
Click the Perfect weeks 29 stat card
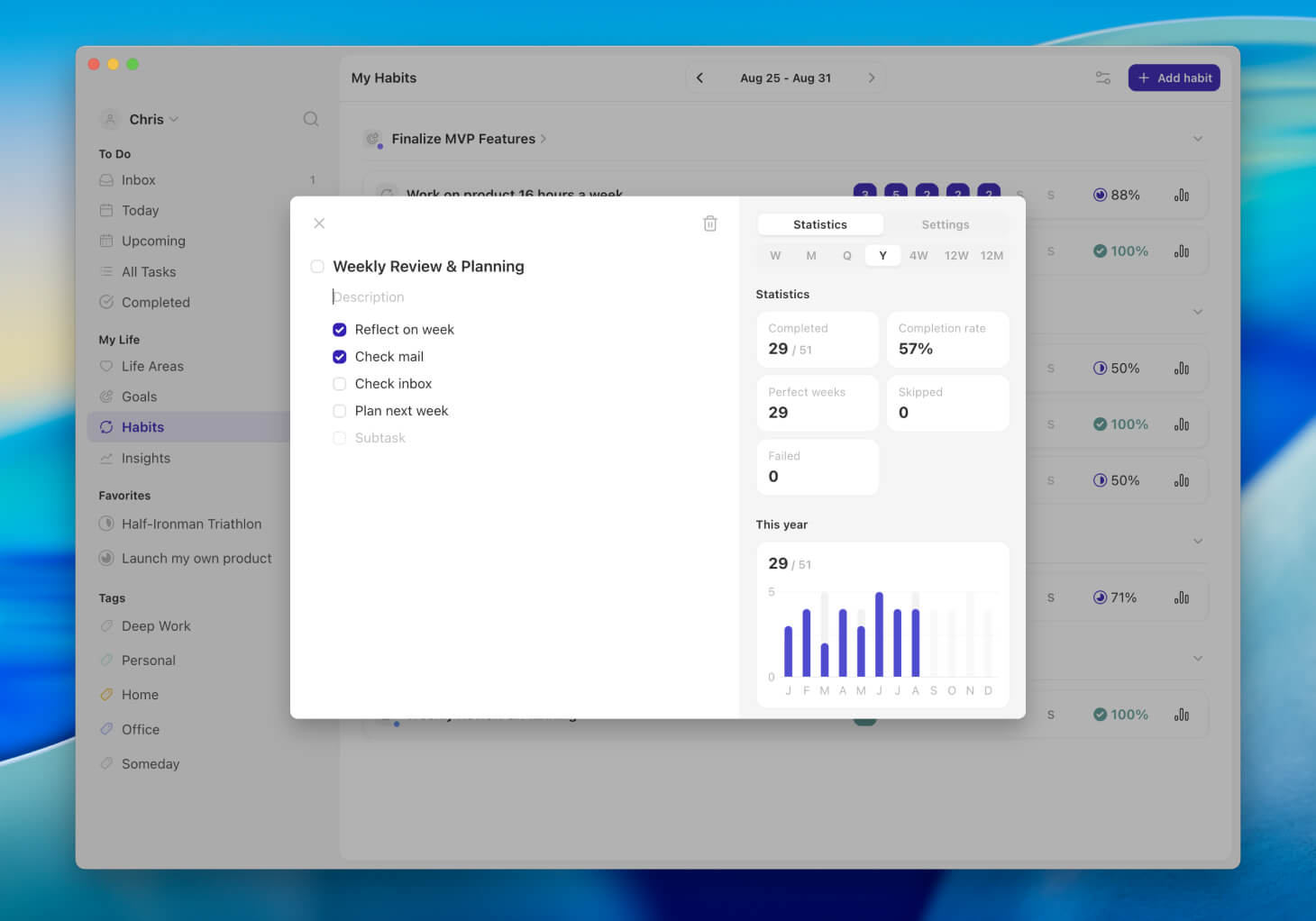818,404
